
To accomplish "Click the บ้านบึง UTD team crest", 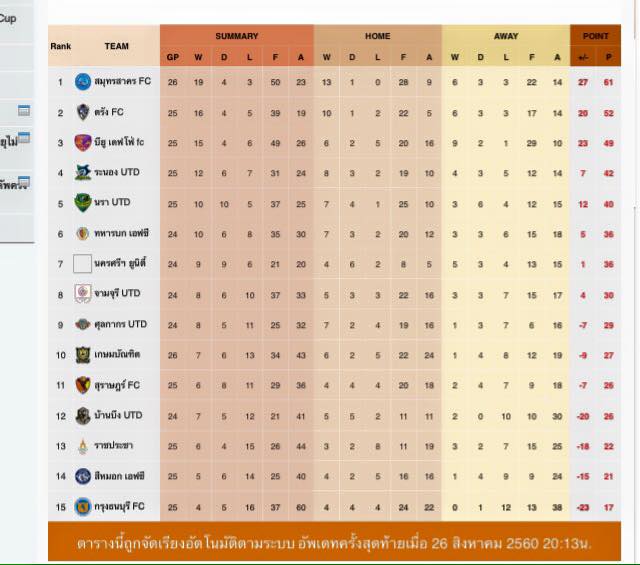I will [x=83, y=416].
